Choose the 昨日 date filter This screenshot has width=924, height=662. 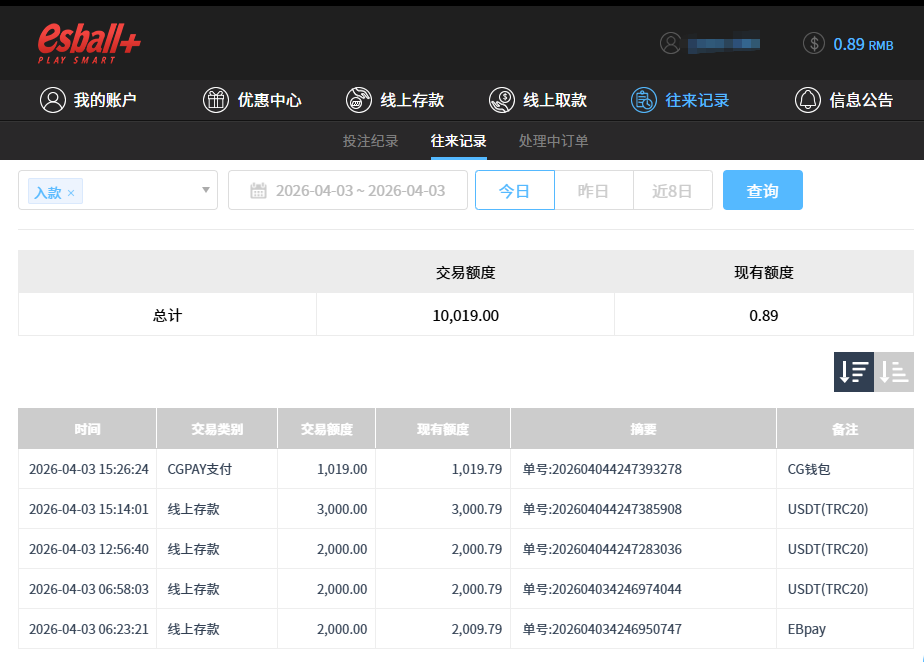[x=593, y=190]
